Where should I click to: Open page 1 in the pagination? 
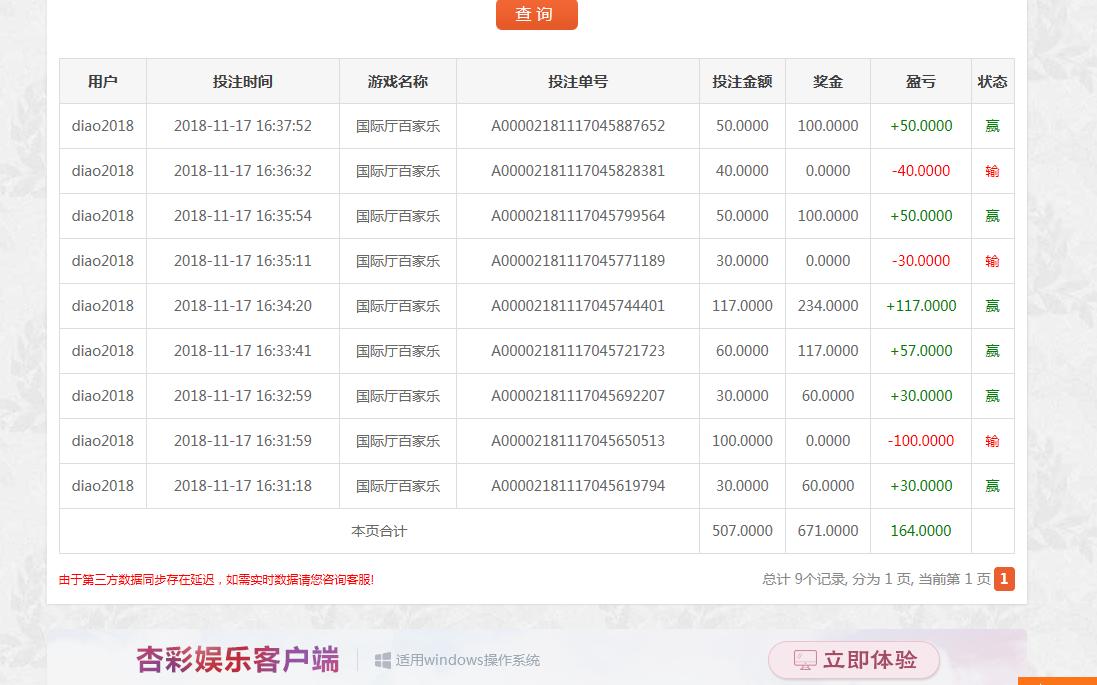[1004, 579]
